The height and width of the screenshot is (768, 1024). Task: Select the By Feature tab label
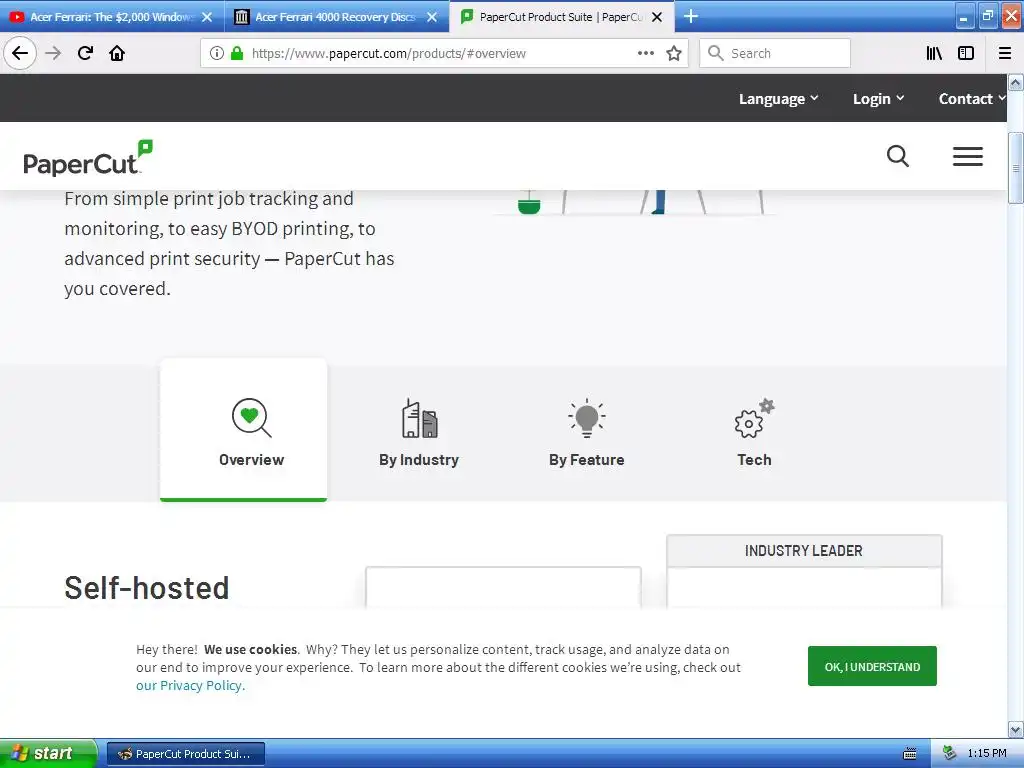586,460
